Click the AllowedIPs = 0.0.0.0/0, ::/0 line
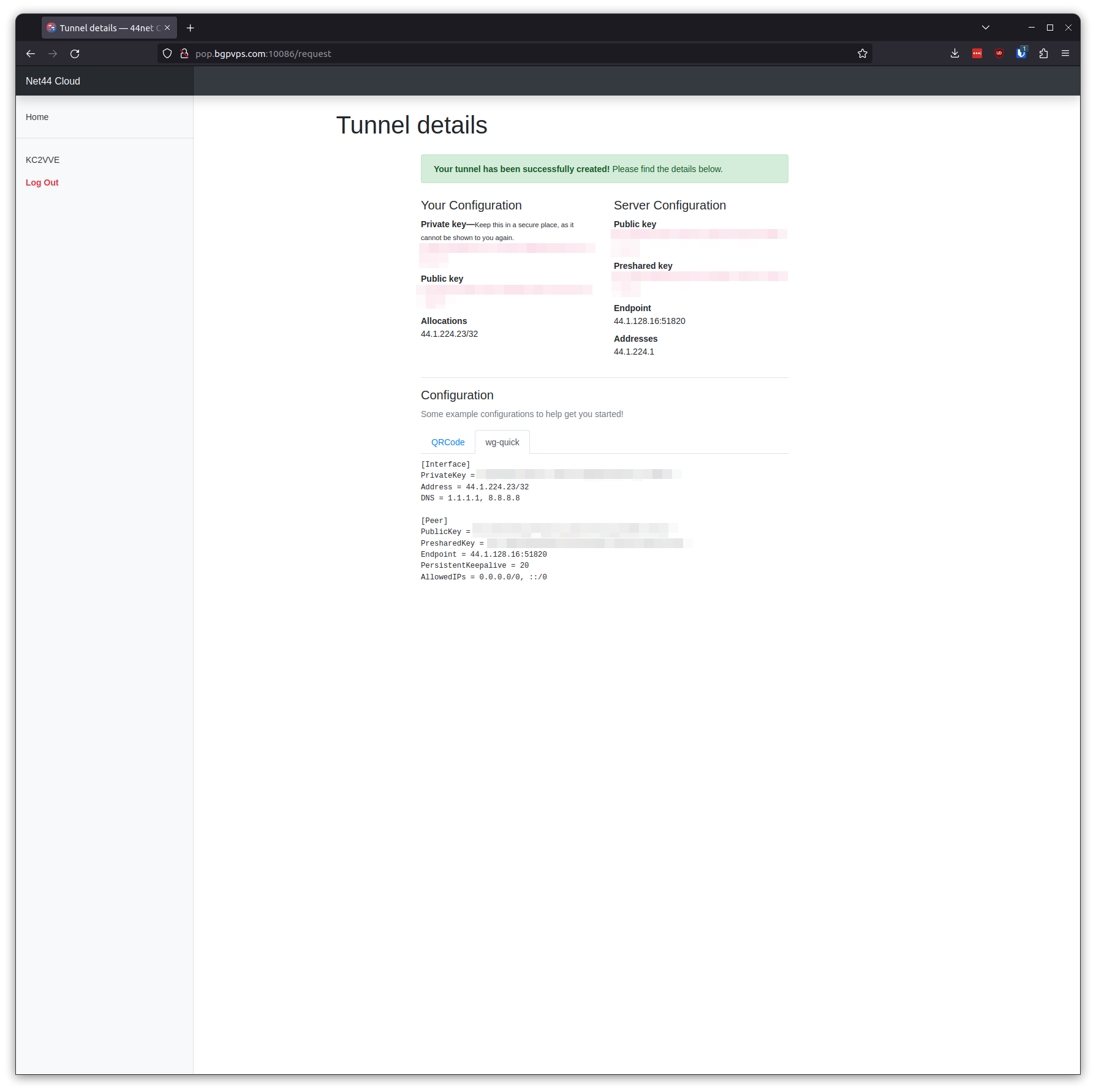Image resolution: width=1096 pixels, height=1092 pixels. pyautogui.click(x=484, y=577)
